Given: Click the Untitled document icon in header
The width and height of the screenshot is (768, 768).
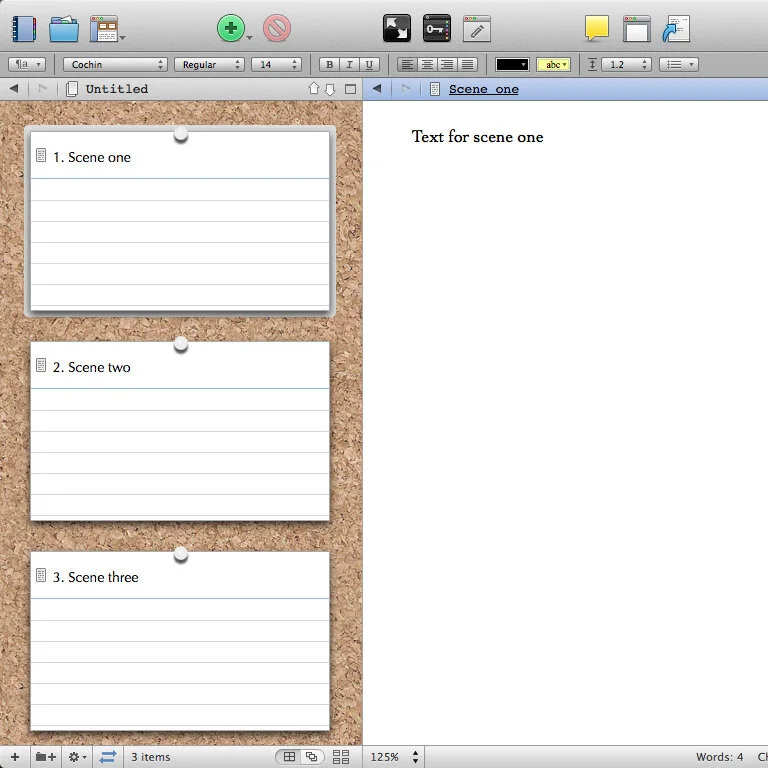Looking at the screenshot, I should [x=72, y=89].
